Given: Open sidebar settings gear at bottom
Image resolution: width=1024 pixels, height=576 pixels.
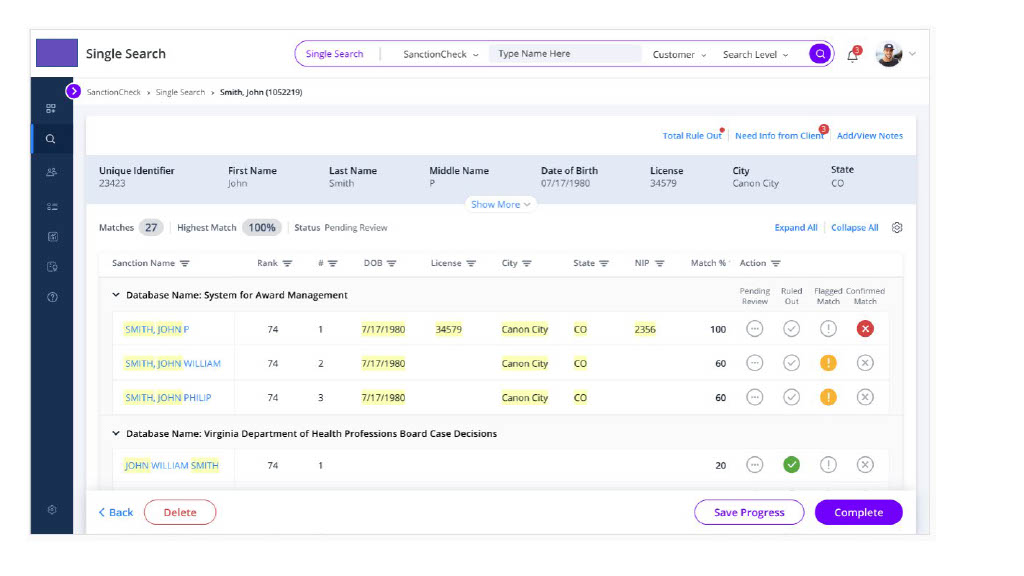Looking at the screenshot, I should pyautogui.click(x=52, y=510).
